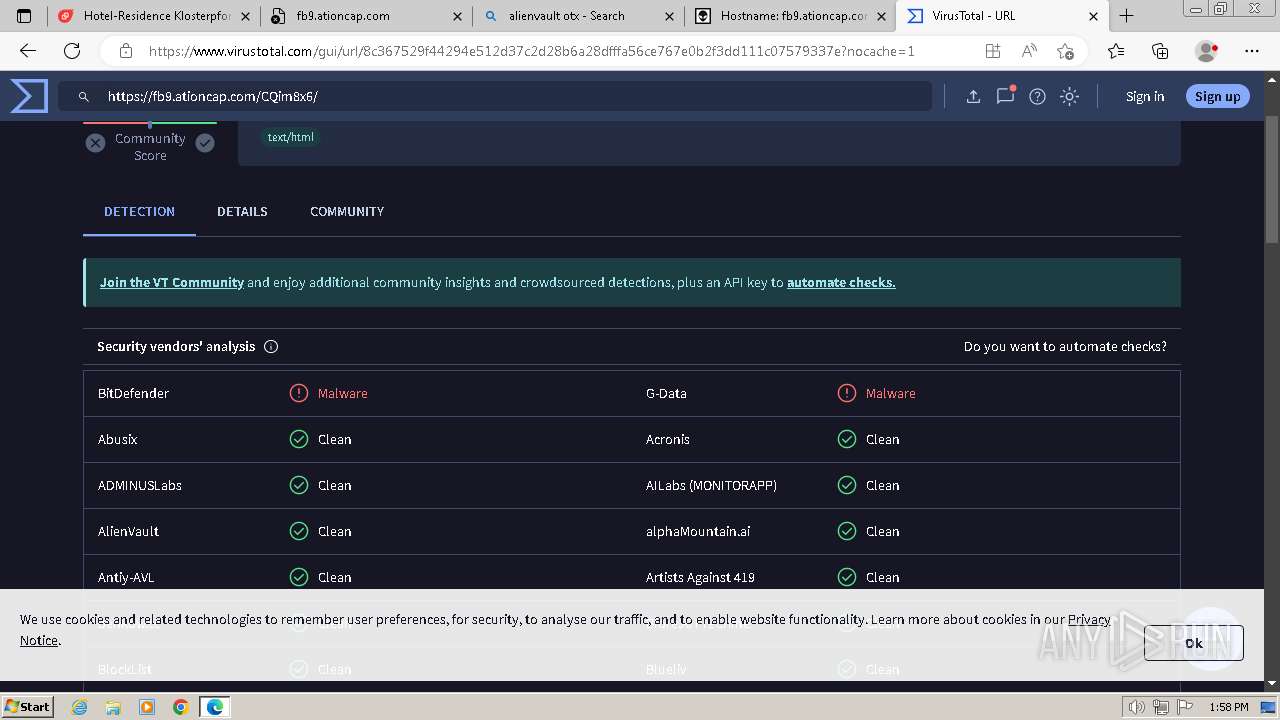Click the automate checks link
Screen dimensions: 1280x720
coord(841,283)
